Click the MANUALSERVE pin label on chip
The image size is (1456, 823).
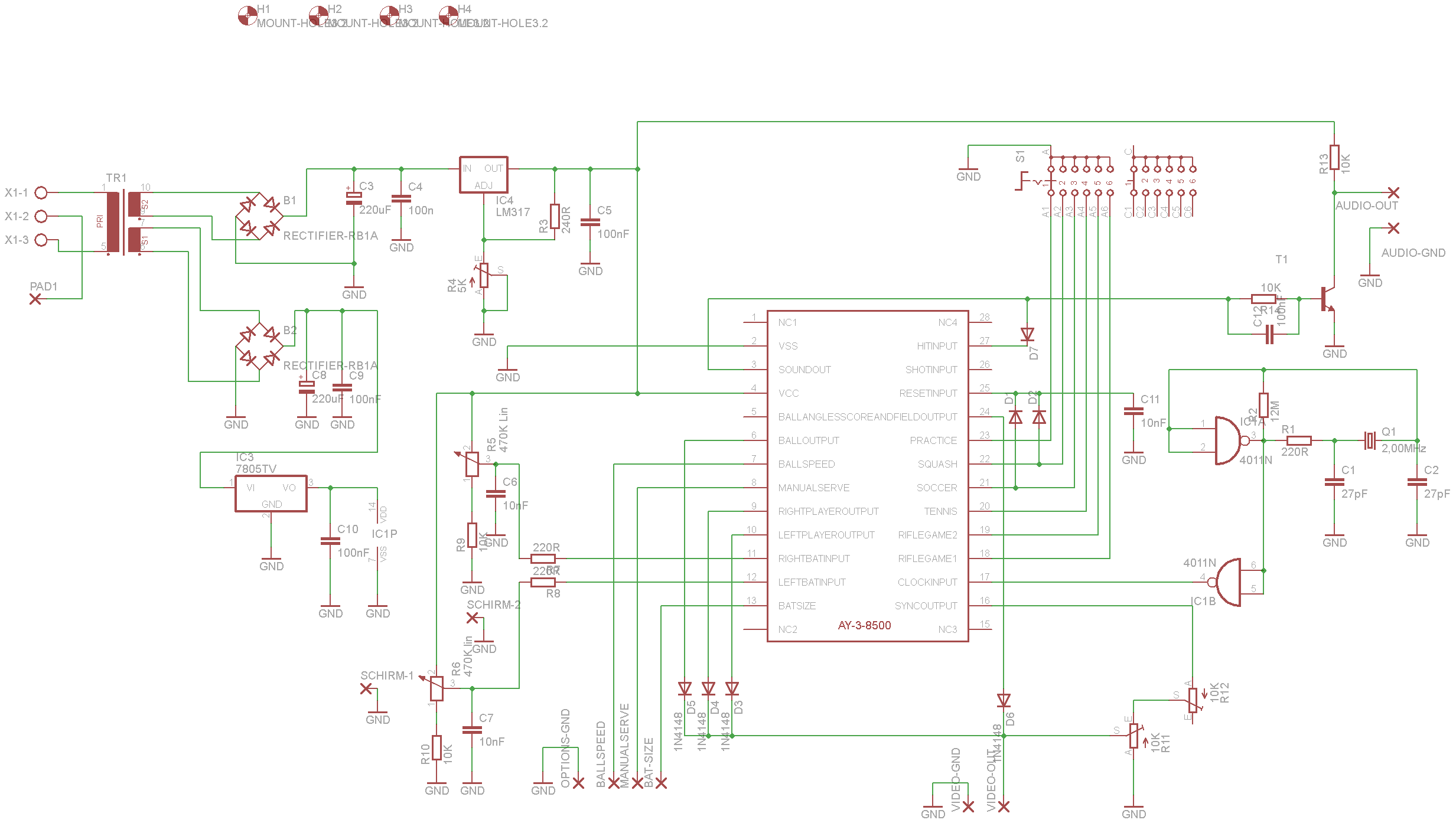[814, 488]
